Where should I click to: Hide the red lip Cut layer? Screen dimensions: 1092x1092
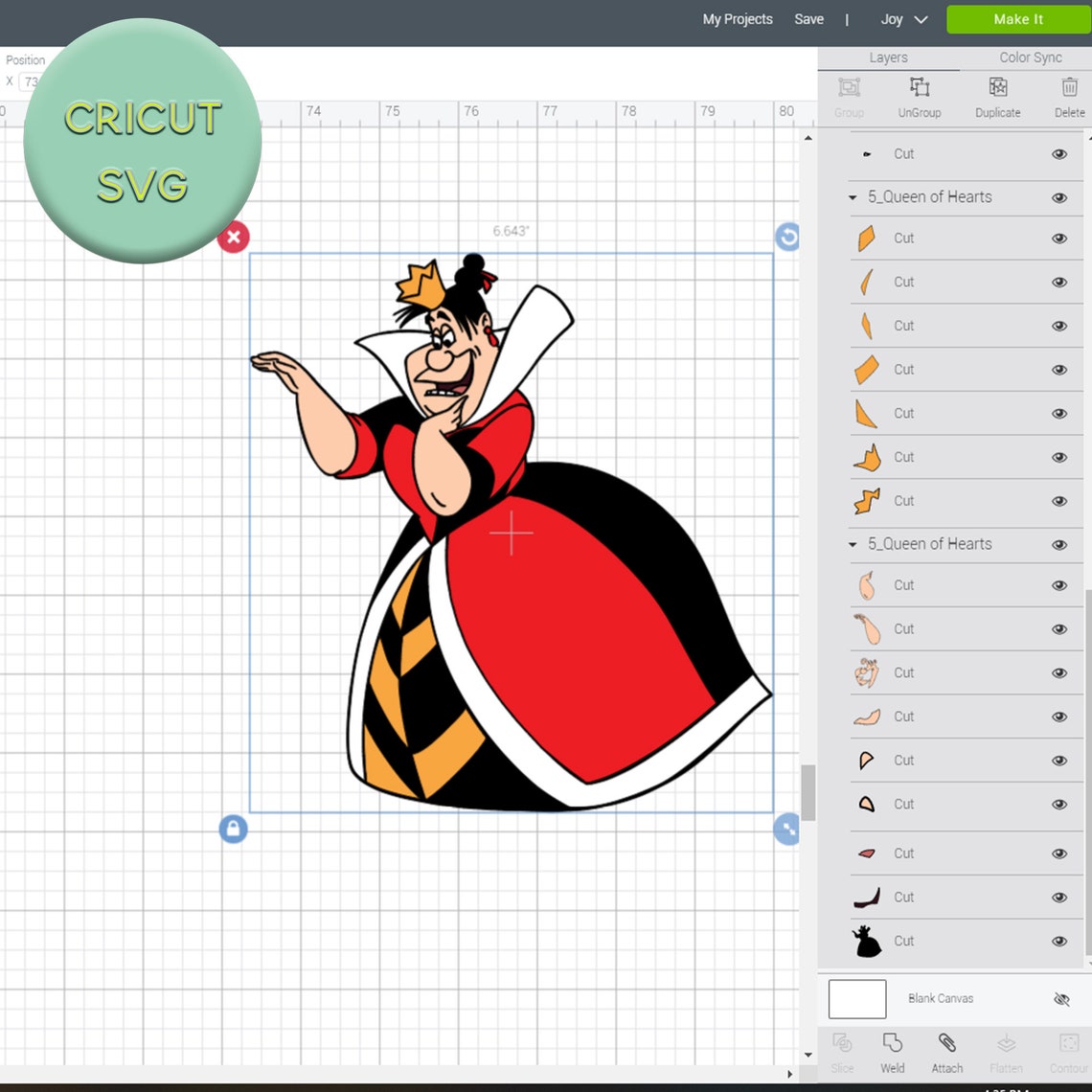pos(1059,853)
